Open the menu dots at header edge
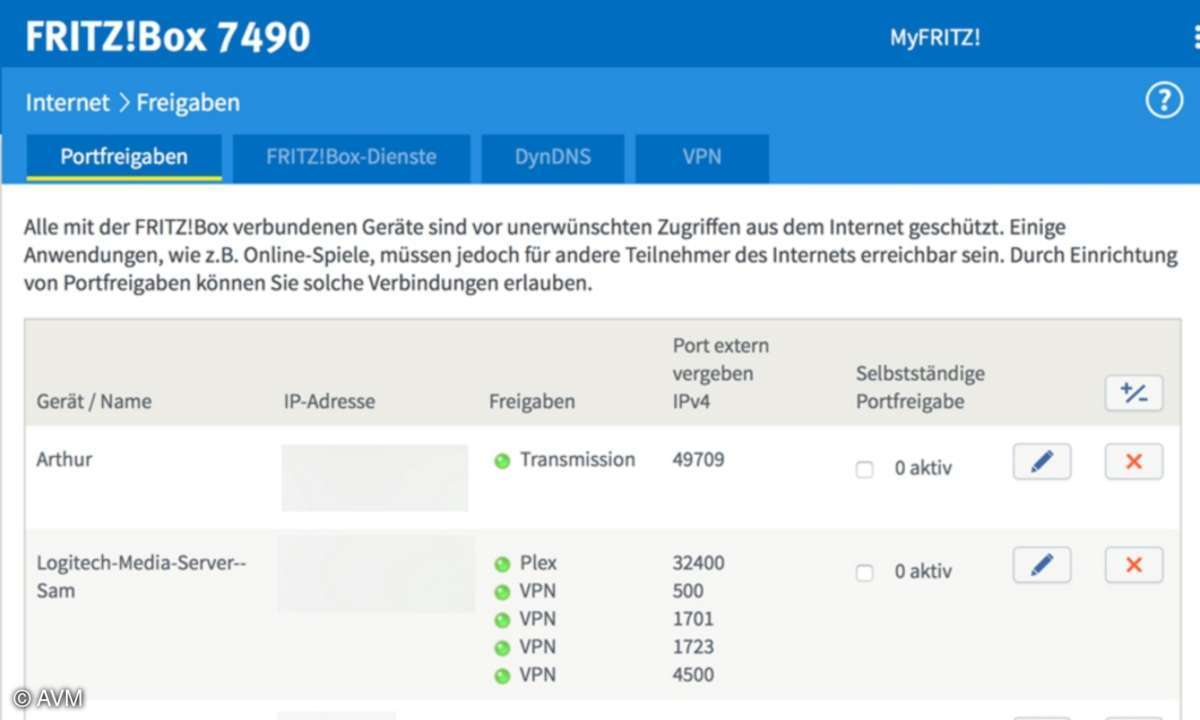1200x720 pixels. 1196,38
